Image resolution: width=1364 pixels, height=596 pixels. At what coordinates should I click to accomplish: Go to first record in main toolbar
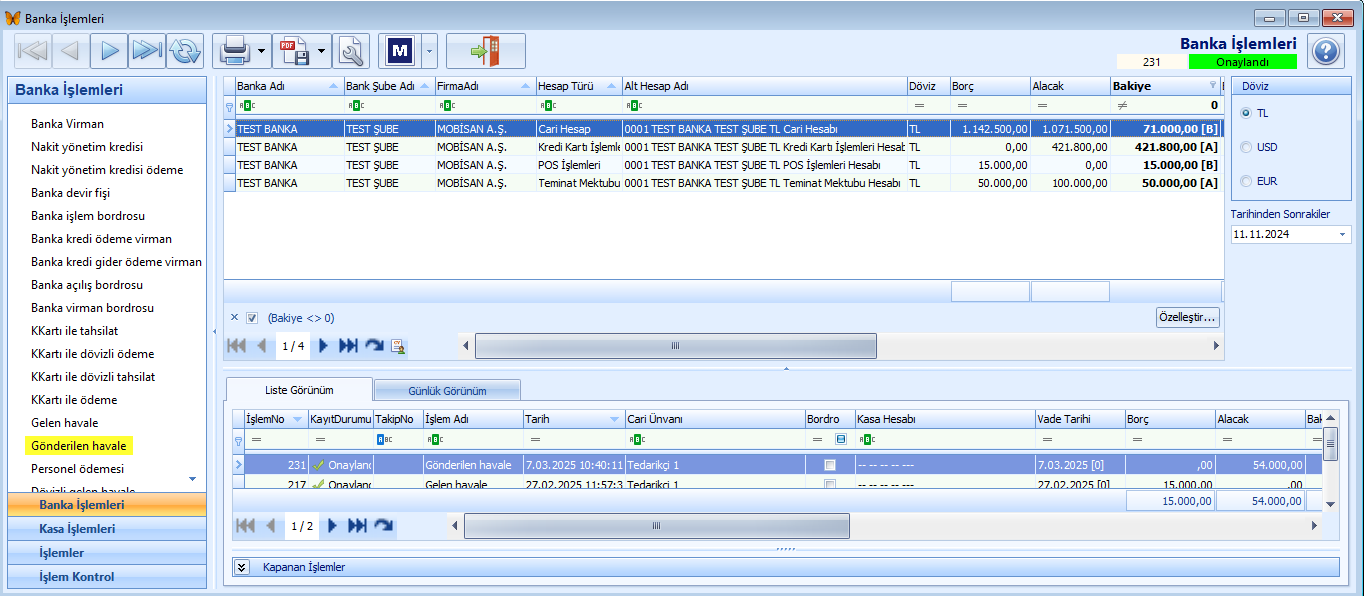(x=32, y=50)
